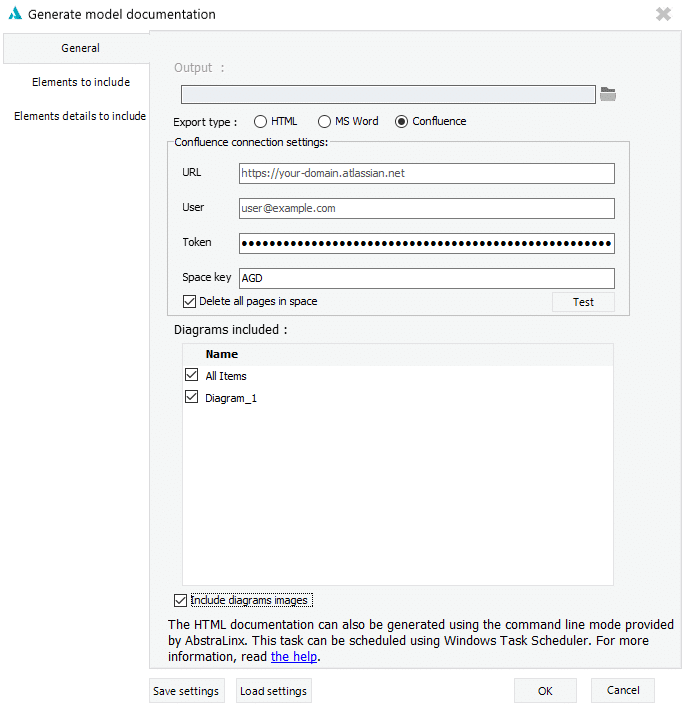
Task: Toggle Include diagrams images option
Action: coord(181,600)
